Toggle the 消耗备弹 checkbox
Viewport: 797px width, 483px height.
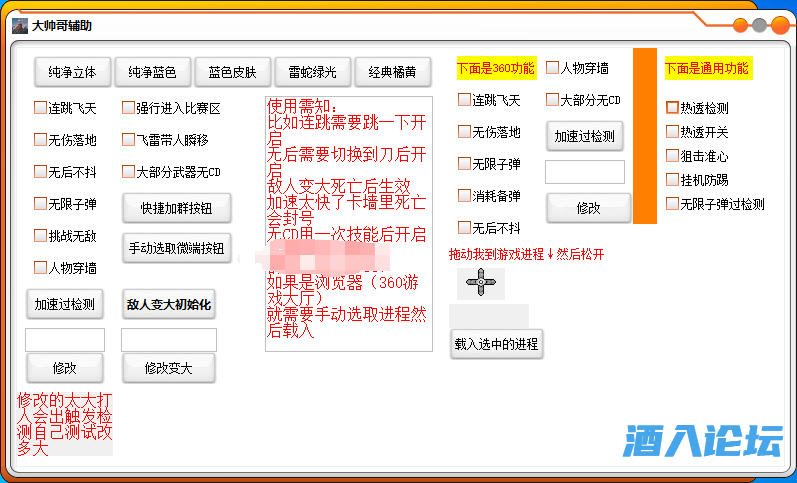(464, 196)
